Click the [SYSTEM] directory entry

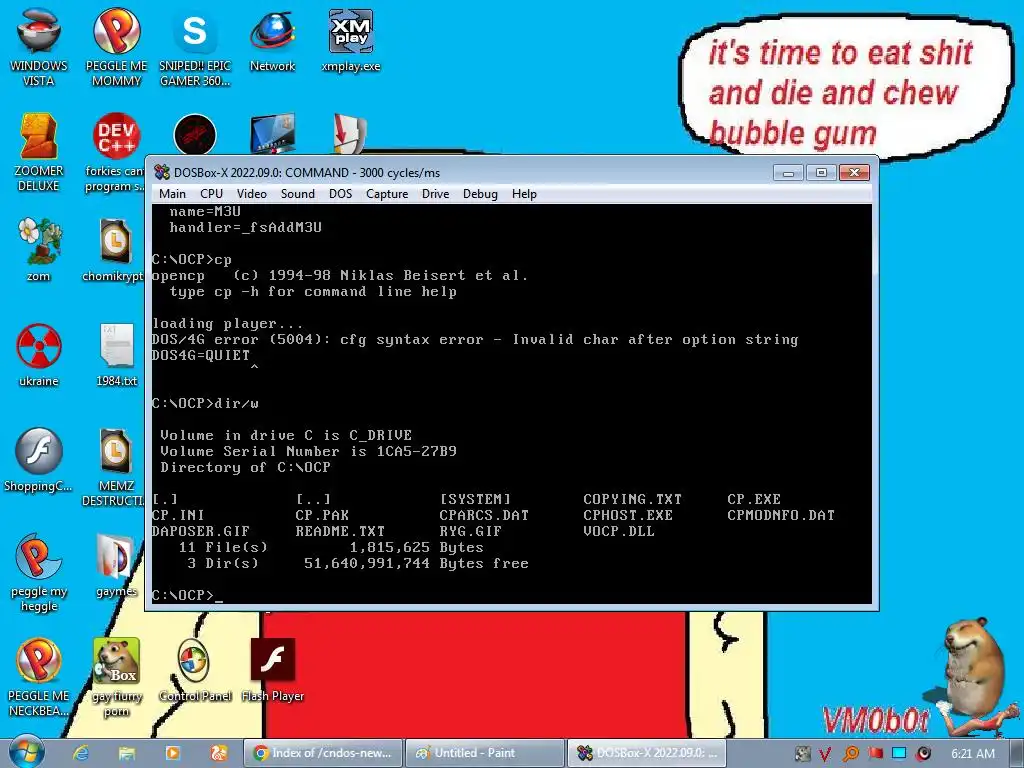point(475,500)
